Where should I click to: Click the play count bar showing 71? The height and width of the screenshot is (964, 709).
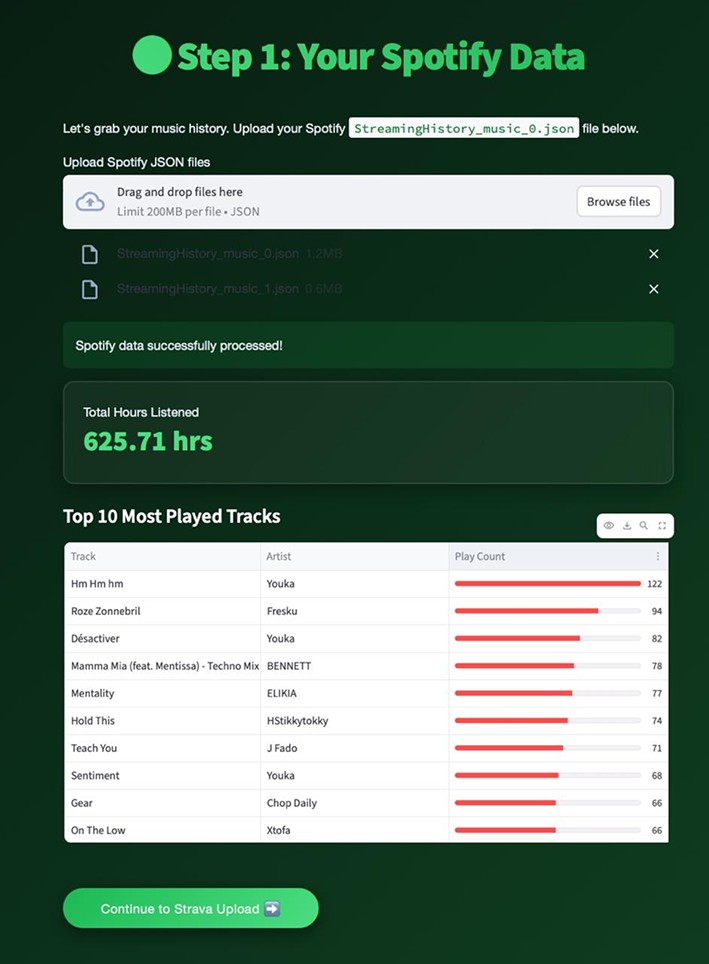pyautogui.click(x=547, y=748)
